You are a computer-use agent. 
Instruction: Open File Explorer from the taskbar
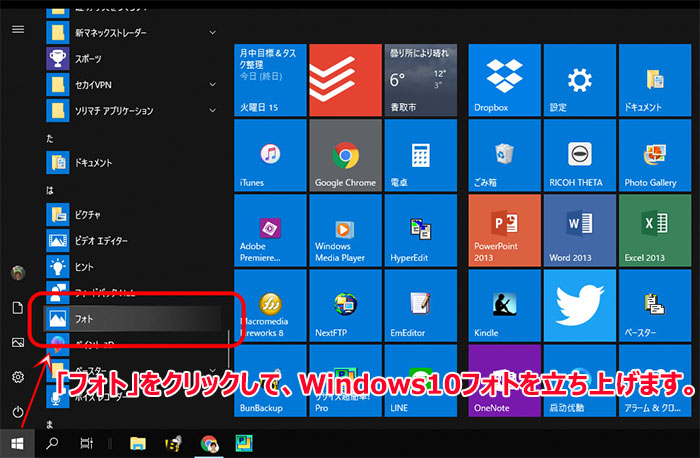pyautogui.click(x=138, y=443)
